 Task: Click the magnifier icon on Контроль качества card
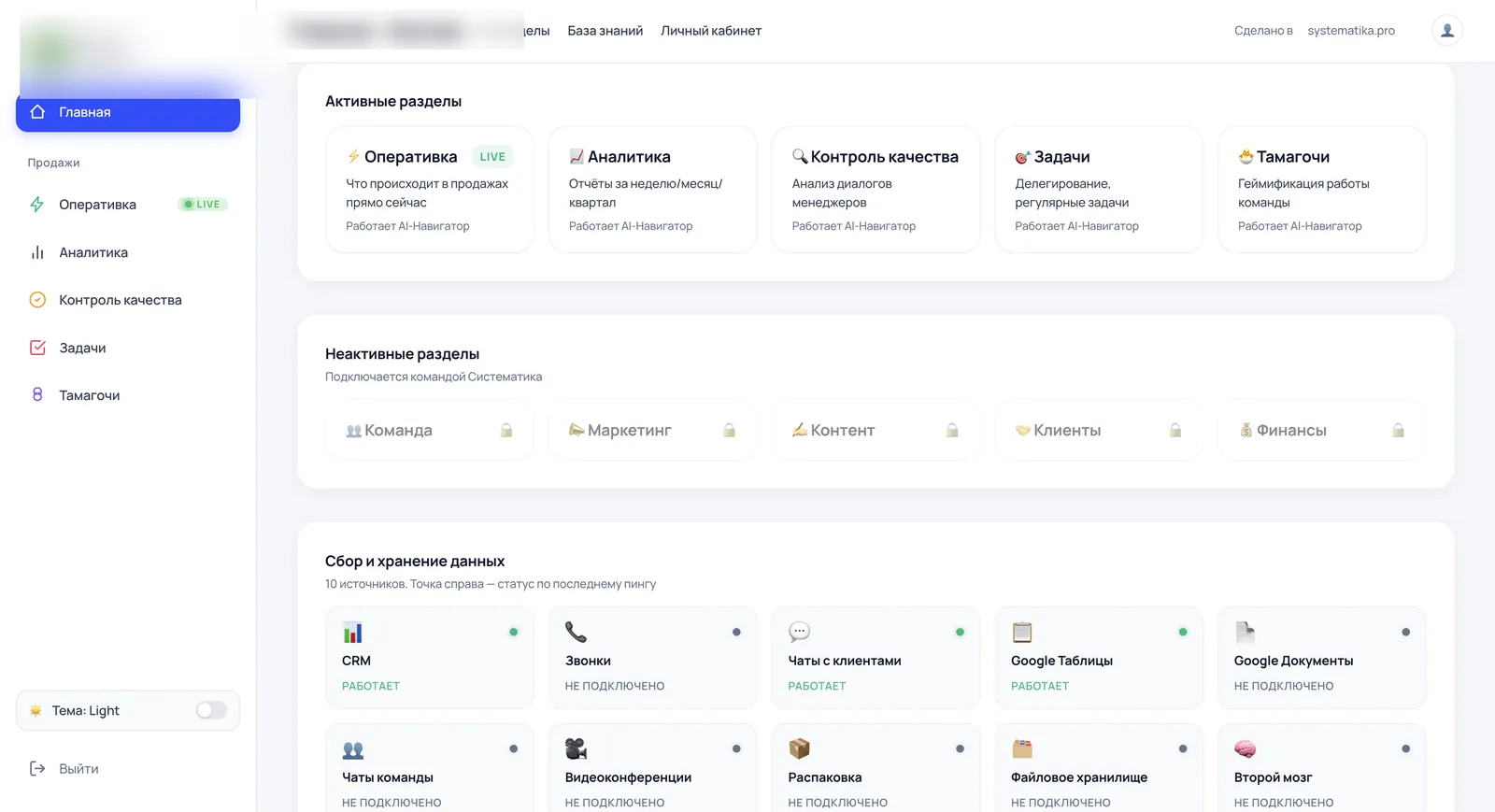(x=800, y=156)
